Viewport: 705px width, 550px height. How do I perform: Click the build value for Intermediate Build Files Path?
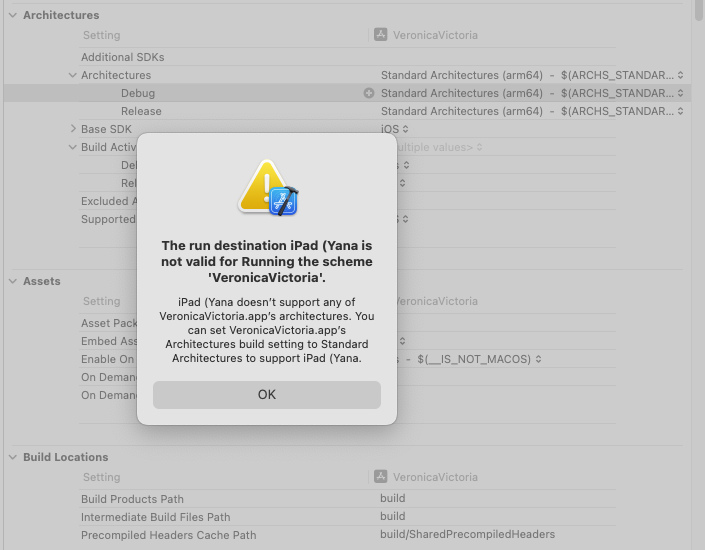tap(393, 516)
